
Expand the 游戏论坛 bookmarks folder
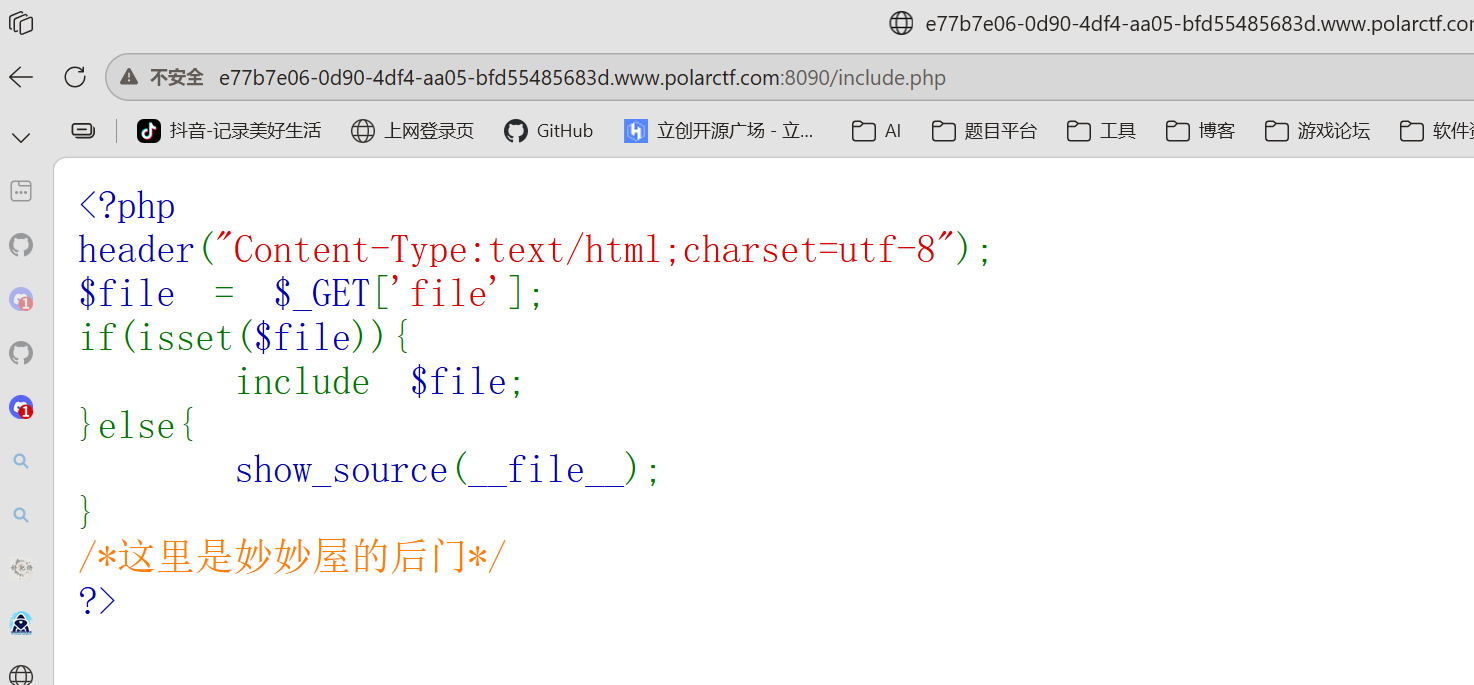[1317, 130]
